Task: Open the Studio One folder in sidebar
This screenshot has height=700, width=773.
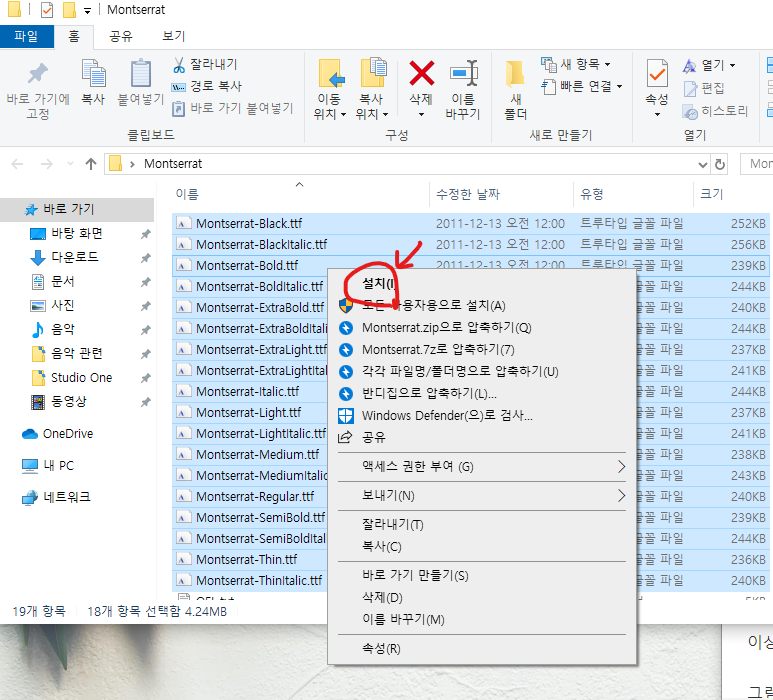Action: (x=81, y=378)
